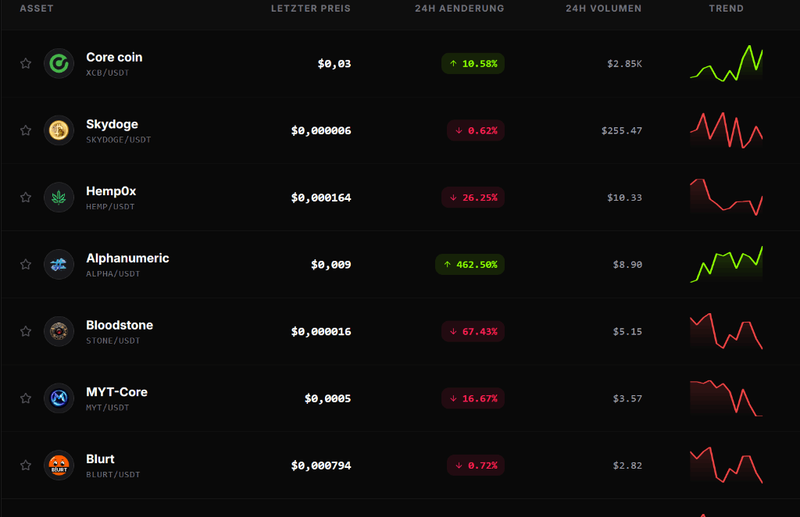Click the Hemp0x leaf logo icon

click(59, 198)
